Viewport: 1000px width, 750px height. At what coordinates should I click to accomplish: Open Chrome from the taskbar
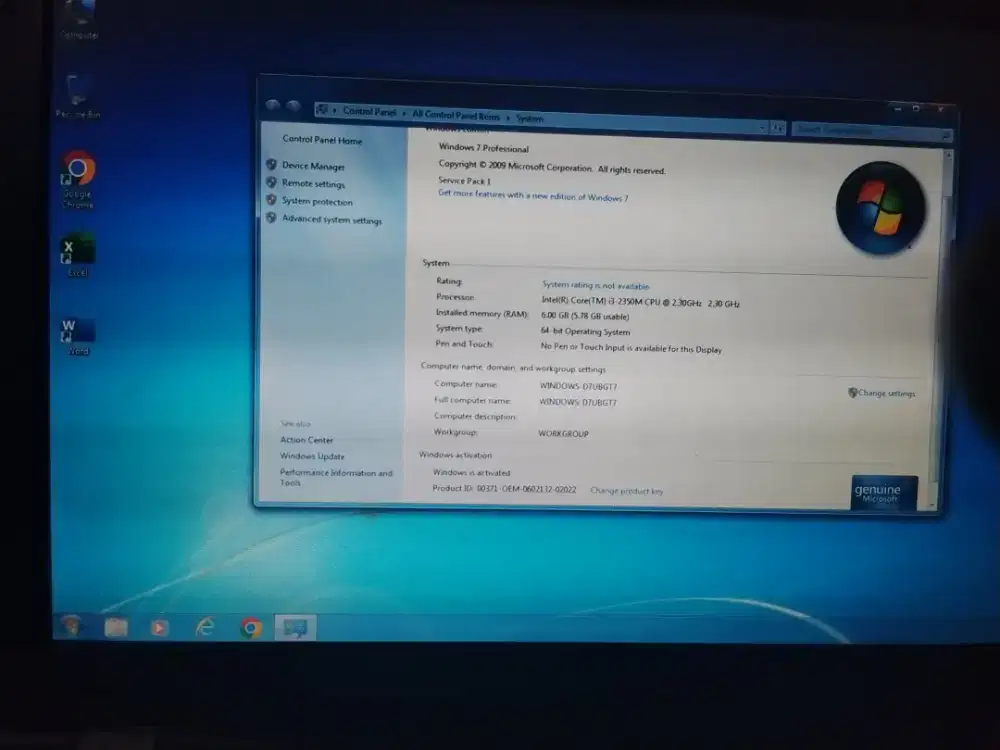(x=251, y=628)
